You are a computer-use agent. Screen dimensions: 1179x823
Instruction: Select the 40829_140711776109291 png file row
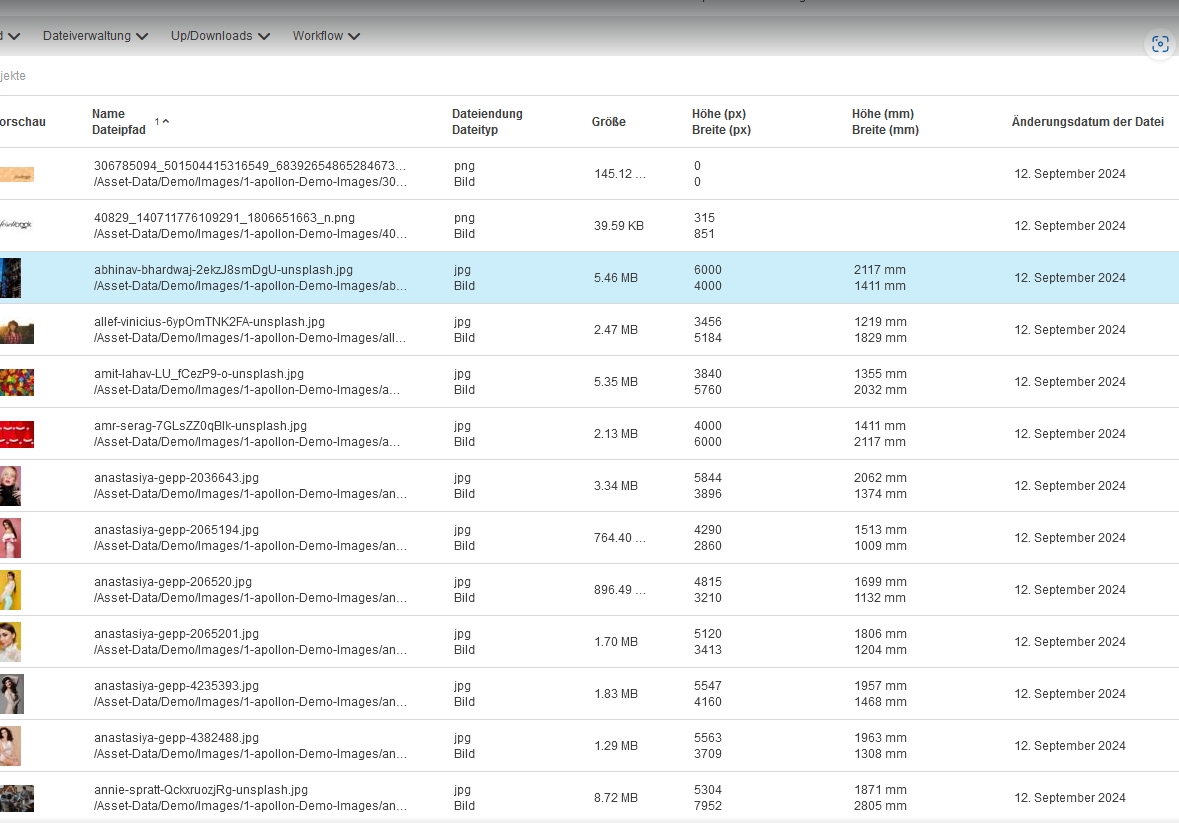(224, 218)
